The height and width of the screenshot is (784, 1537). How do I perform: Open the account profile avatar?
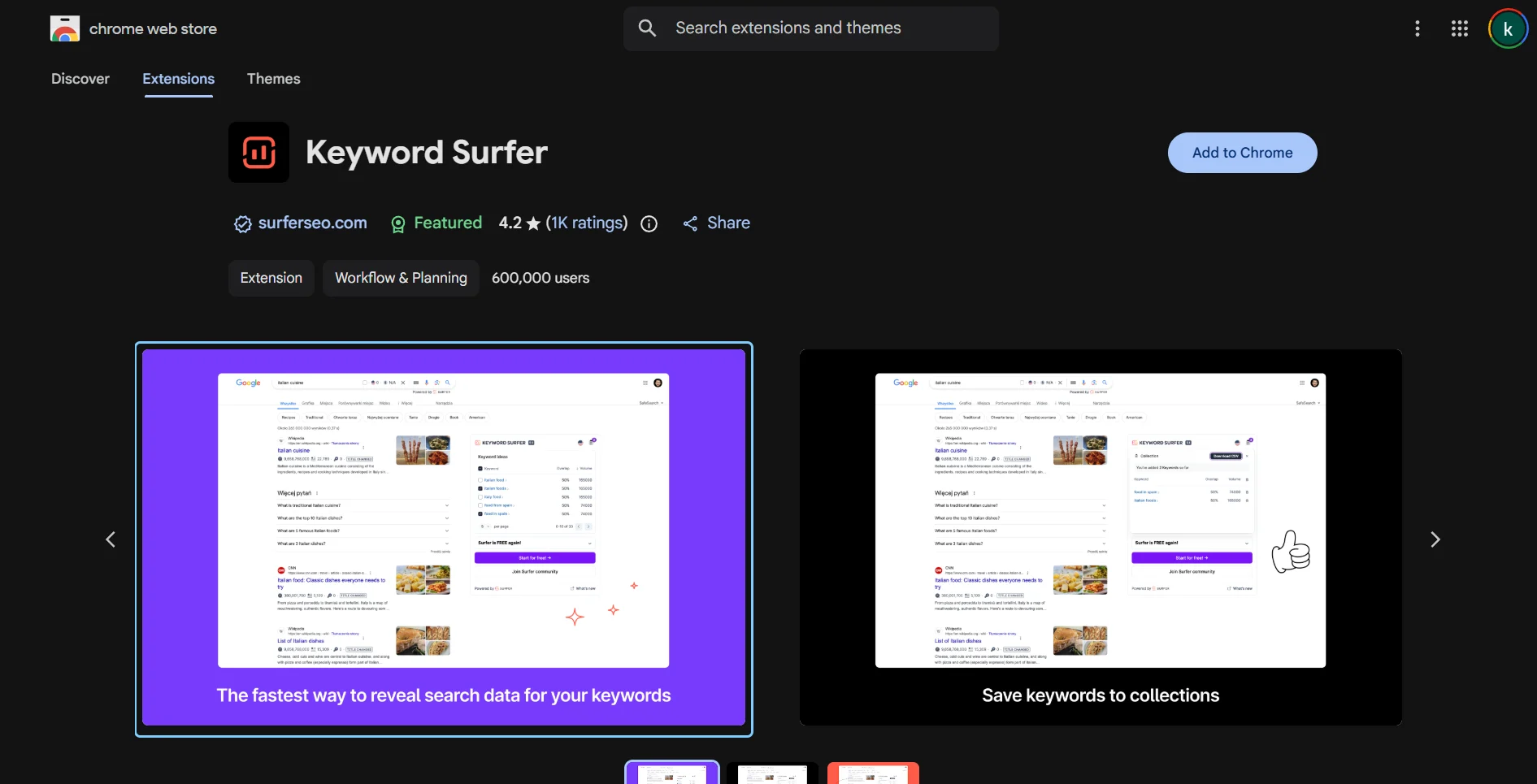[1508, 29]
